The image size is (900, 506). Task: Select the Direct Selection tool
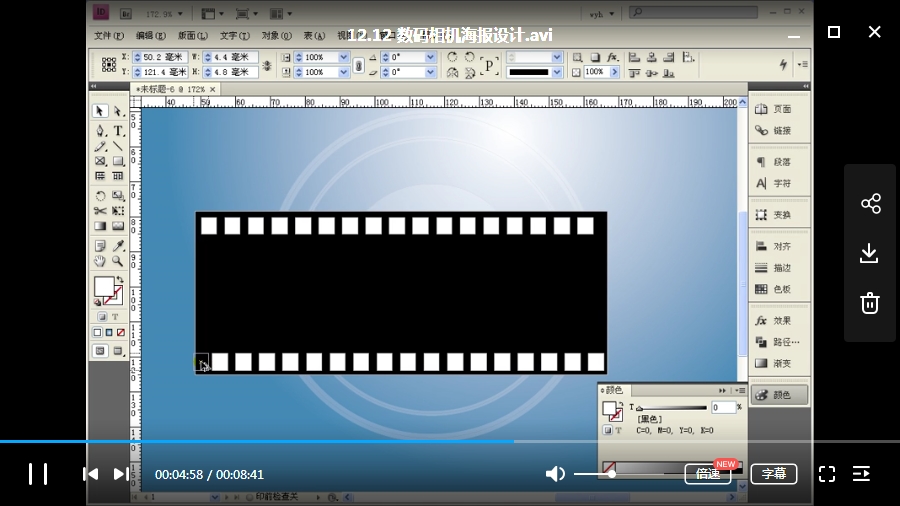click(x=118, y=111)
